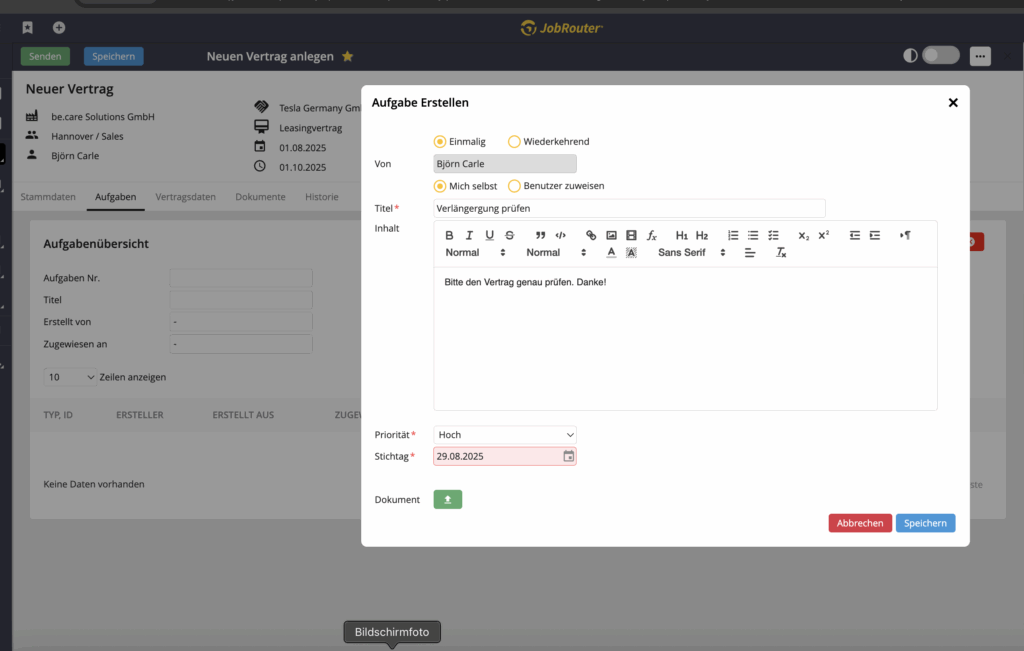
Task: Clear text formatting in editor
Action: pyautogui.click(x=781, y=253)
